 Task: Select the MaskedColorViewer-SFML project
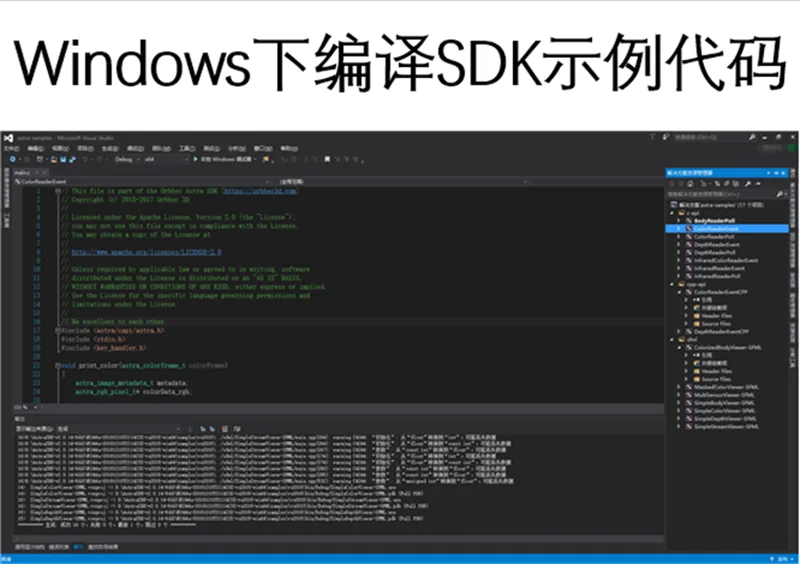726,387
